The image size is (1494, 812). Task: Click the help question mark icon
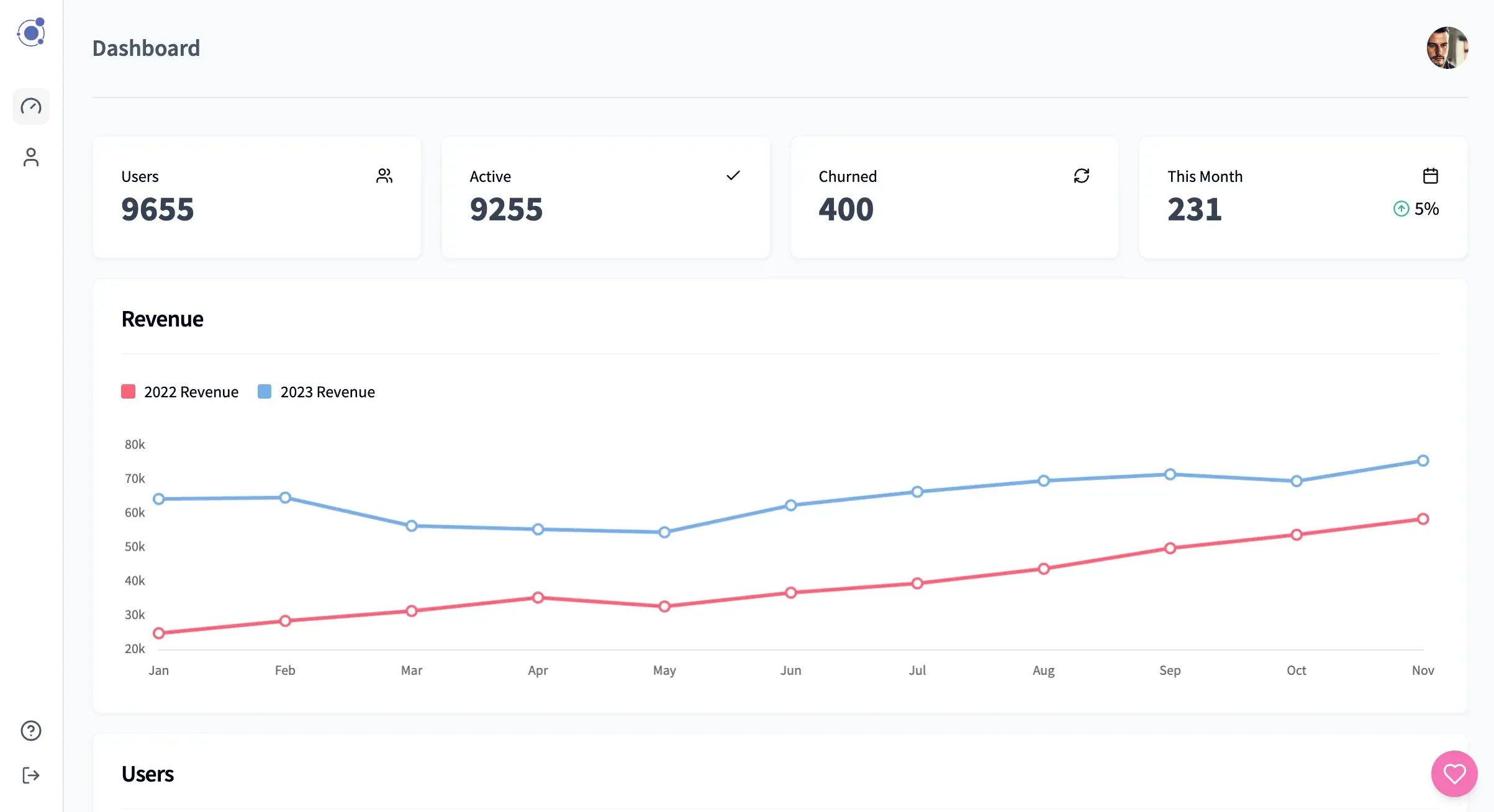pos(30,731)
